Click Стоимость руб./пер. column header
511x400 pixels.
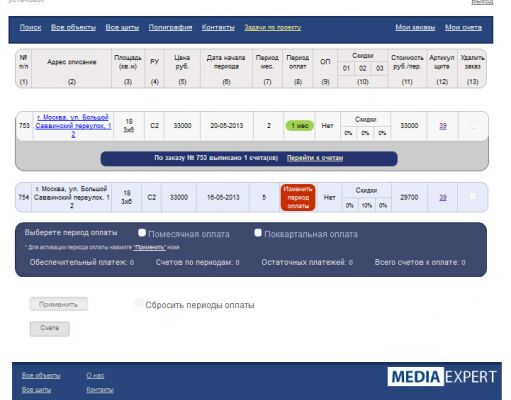(x=407, y=62)
